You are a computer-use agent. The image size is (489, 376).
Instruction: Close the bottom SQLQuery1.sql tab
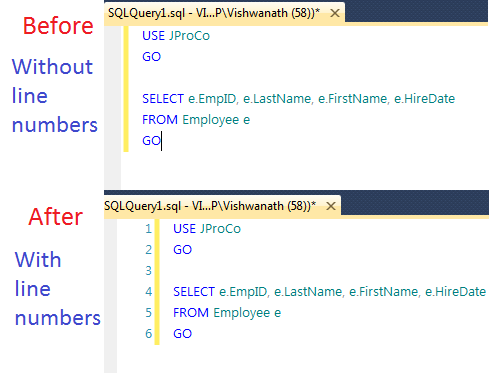(x=331, y=206)
